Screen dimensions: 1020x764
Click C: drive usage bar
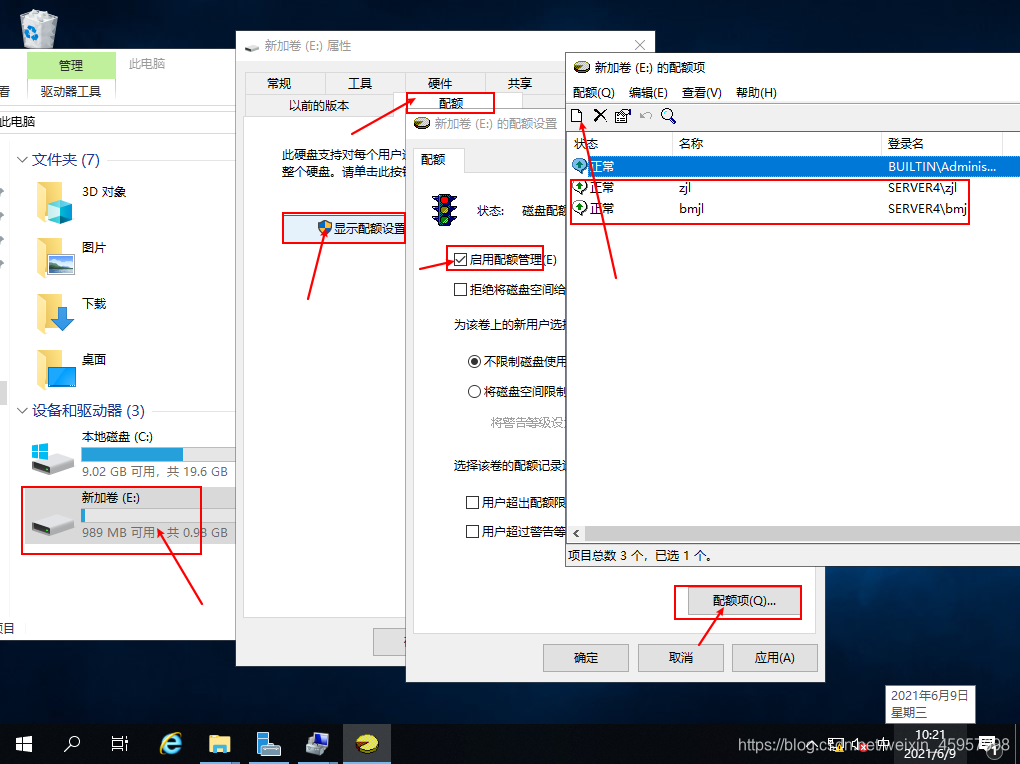(158, 454)
